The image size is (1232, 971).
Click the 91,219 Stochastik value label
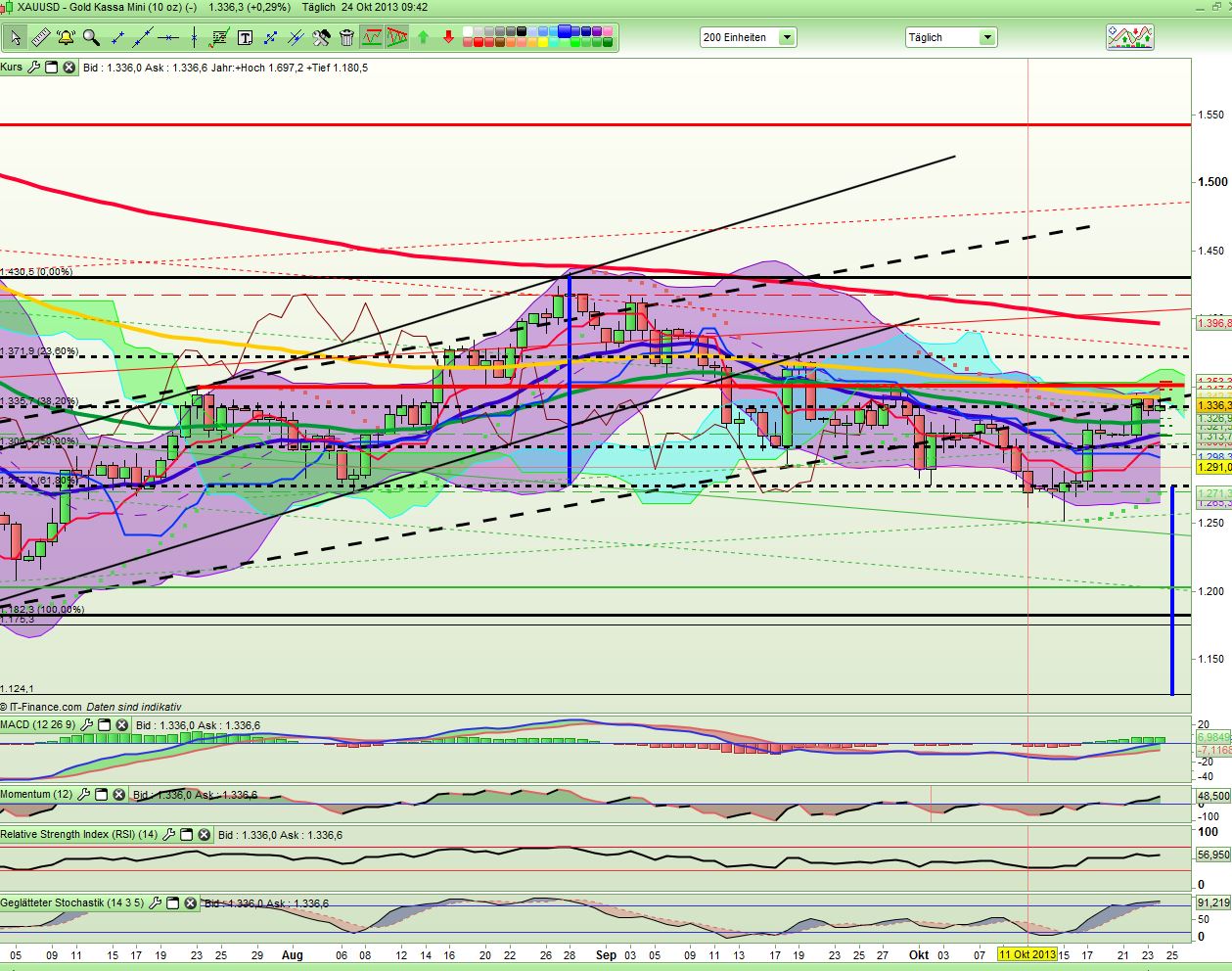click(x=1213, y=902)
